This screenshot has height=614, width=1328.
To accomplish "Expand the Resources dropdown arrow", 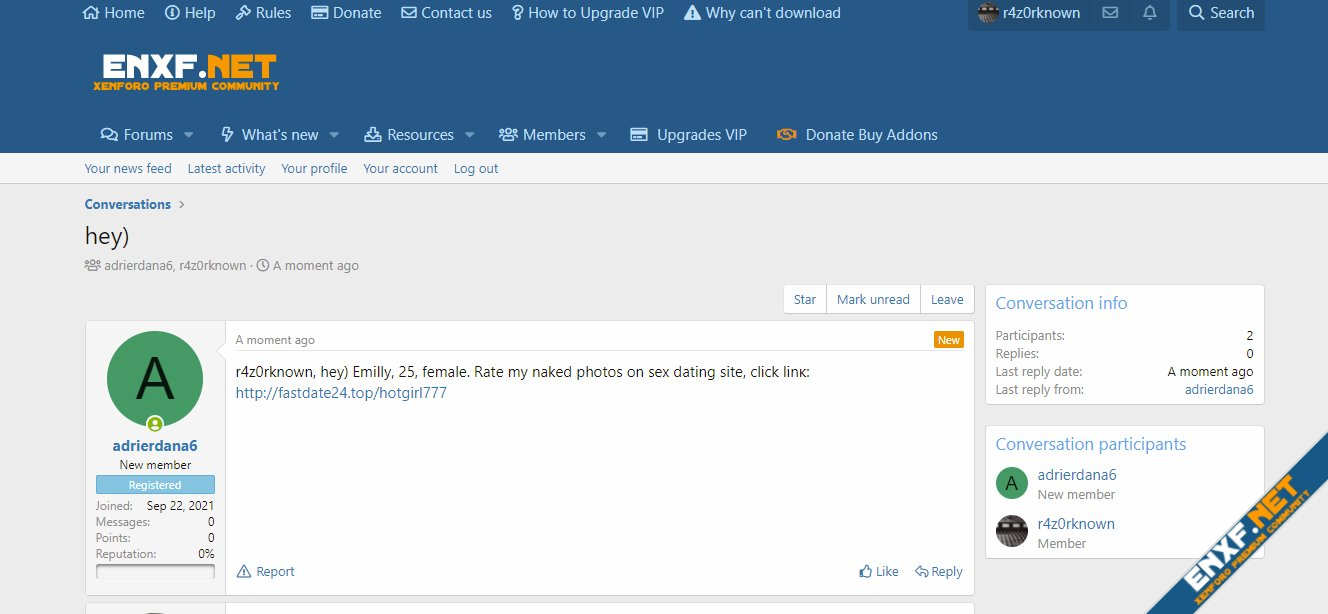I will [470, 135].
